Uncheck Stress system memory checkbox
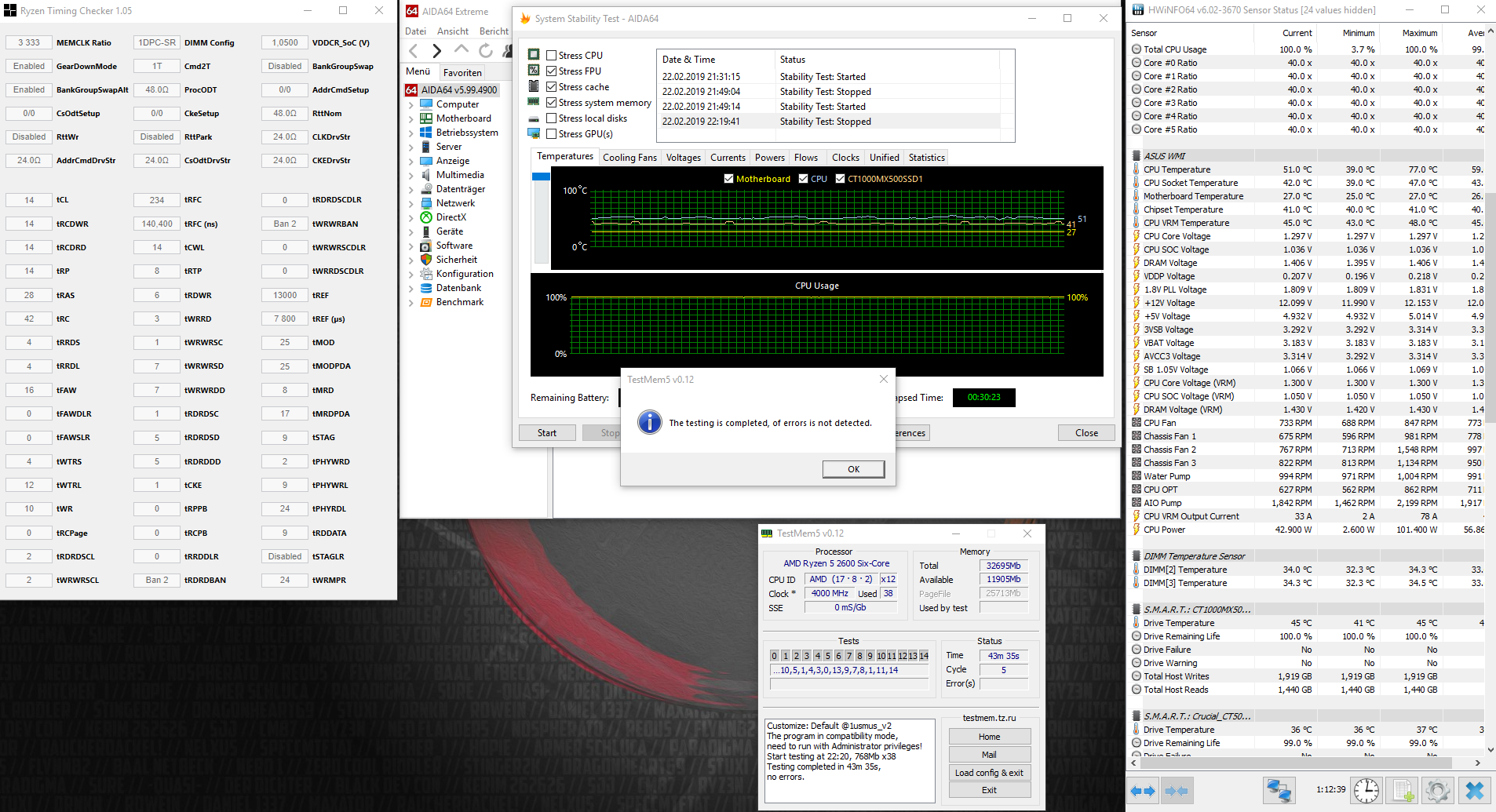 (552, 103)
